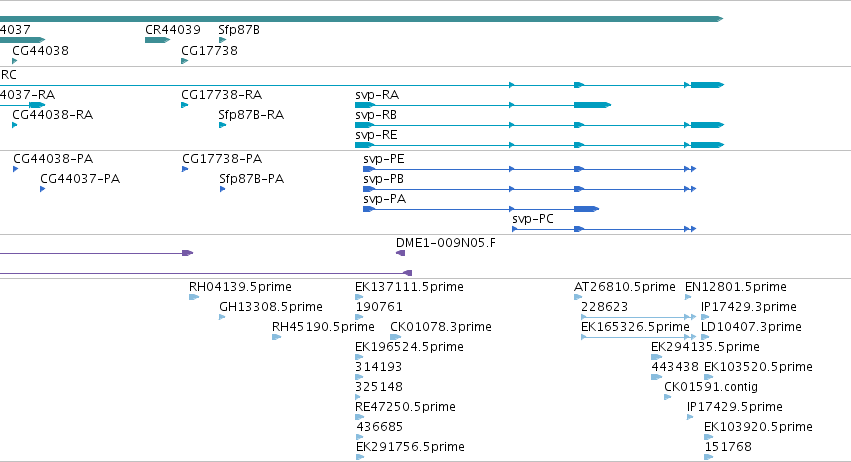Select the svp-RA transcript label

[x=377, y=95]
